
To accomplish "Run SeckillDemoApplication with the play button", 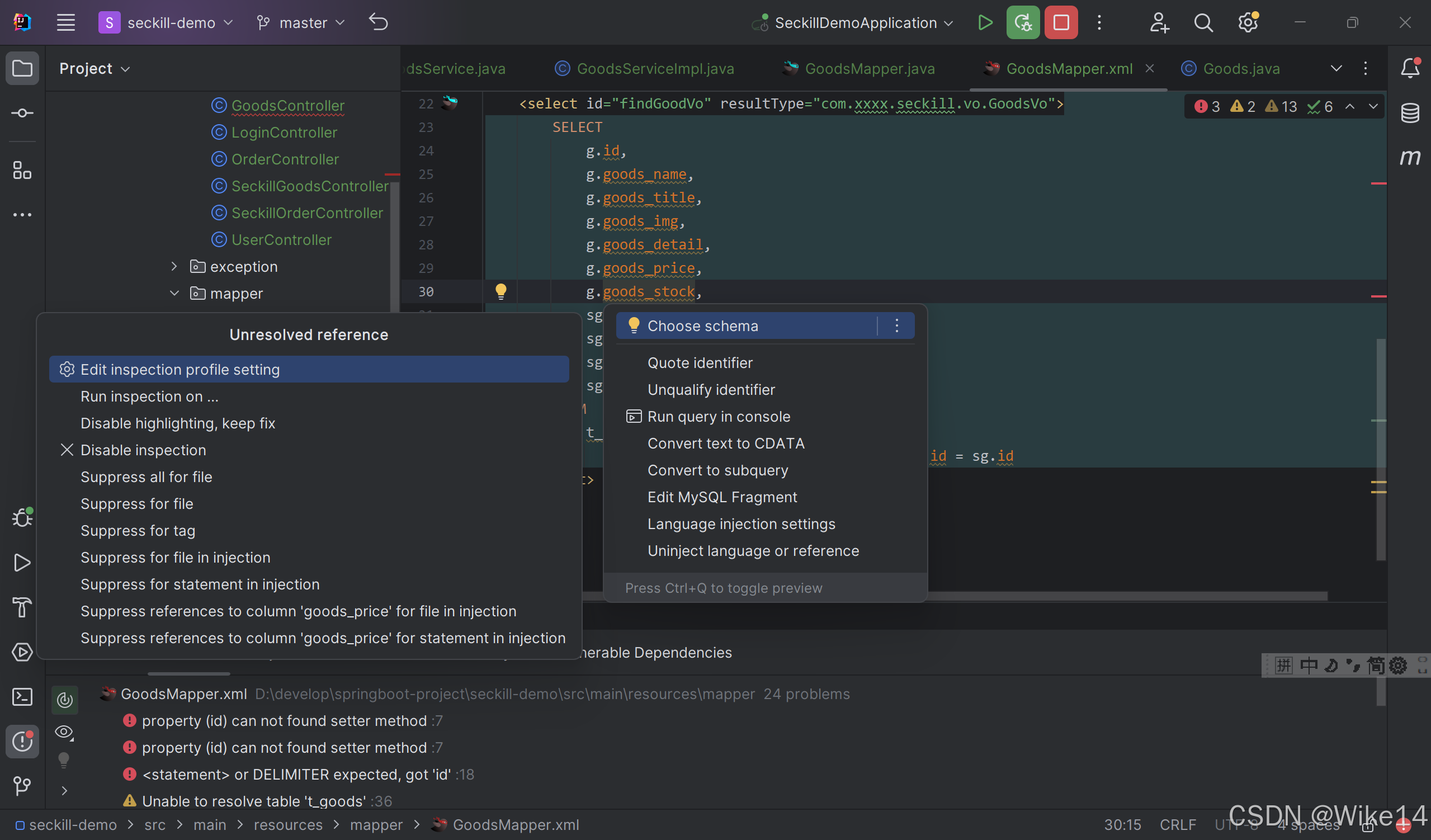I will click(x=985, y=23).
